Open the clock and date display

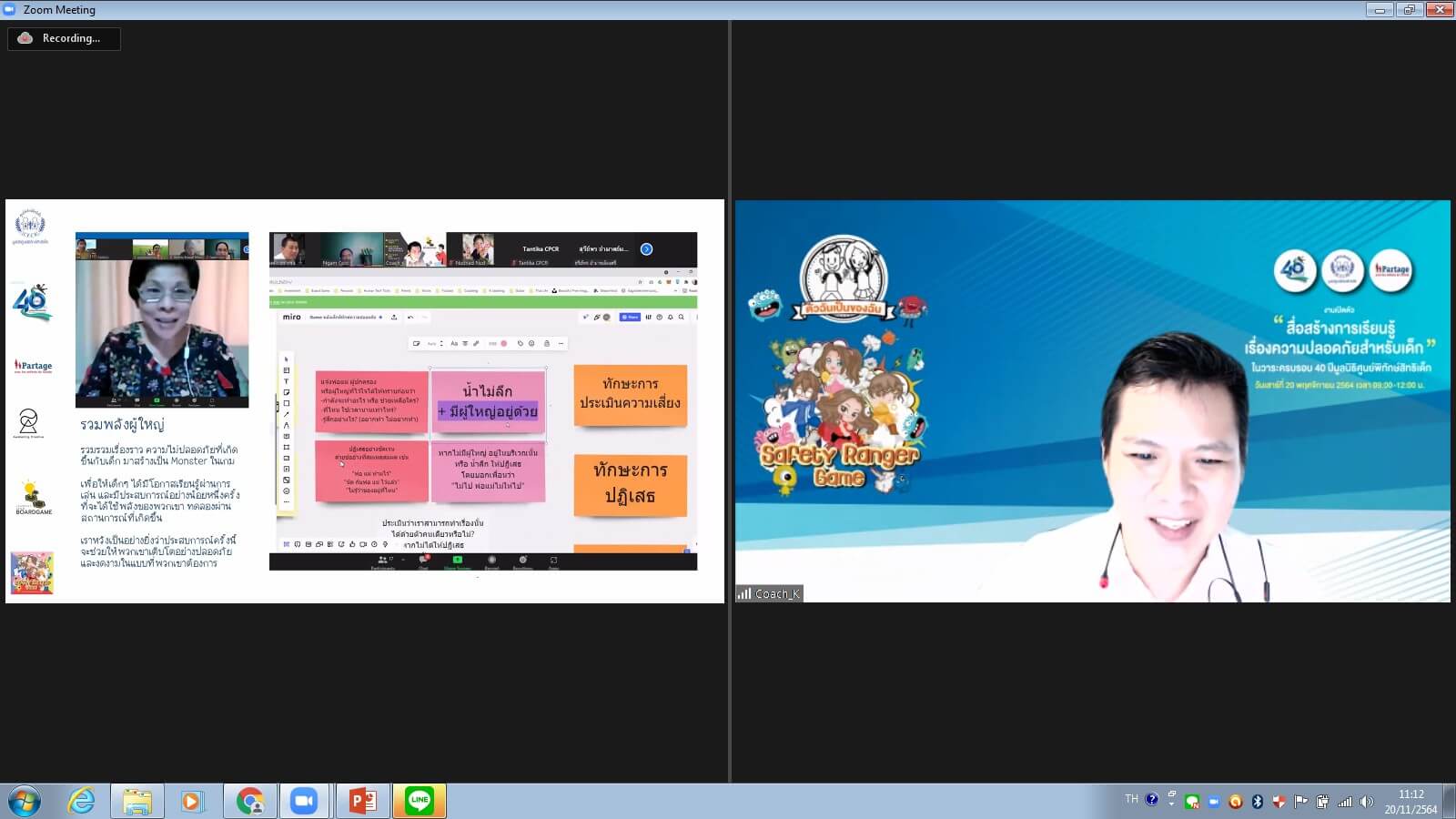[1410, 801]
